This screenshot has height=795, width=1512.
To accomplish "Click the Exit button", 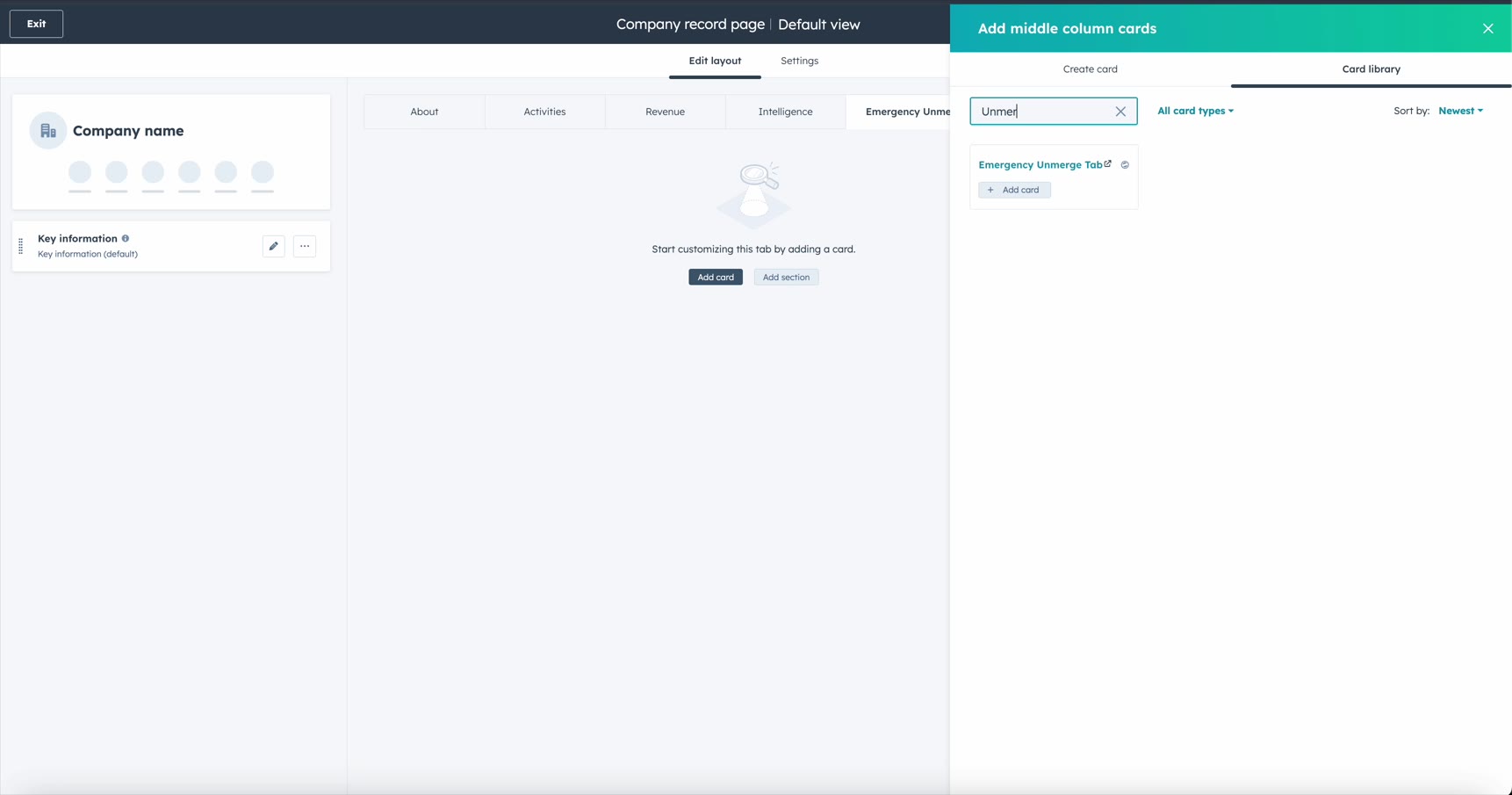I will [x=36, y=24].
